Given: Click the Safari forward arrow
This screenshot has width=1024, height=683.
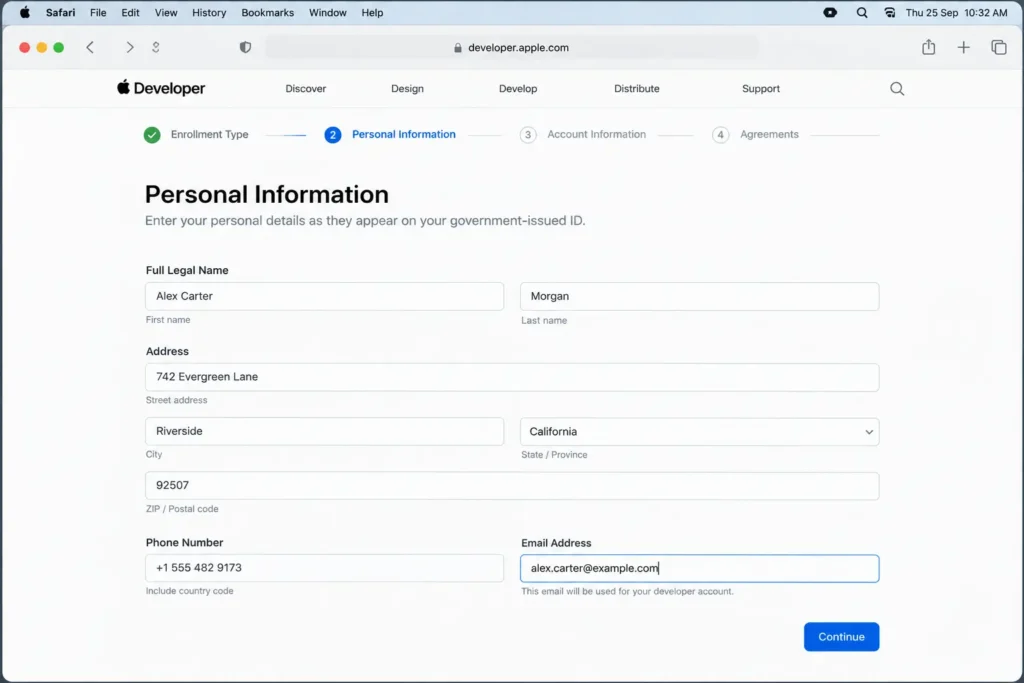Looking at the screenshot, I should point(130,47).
